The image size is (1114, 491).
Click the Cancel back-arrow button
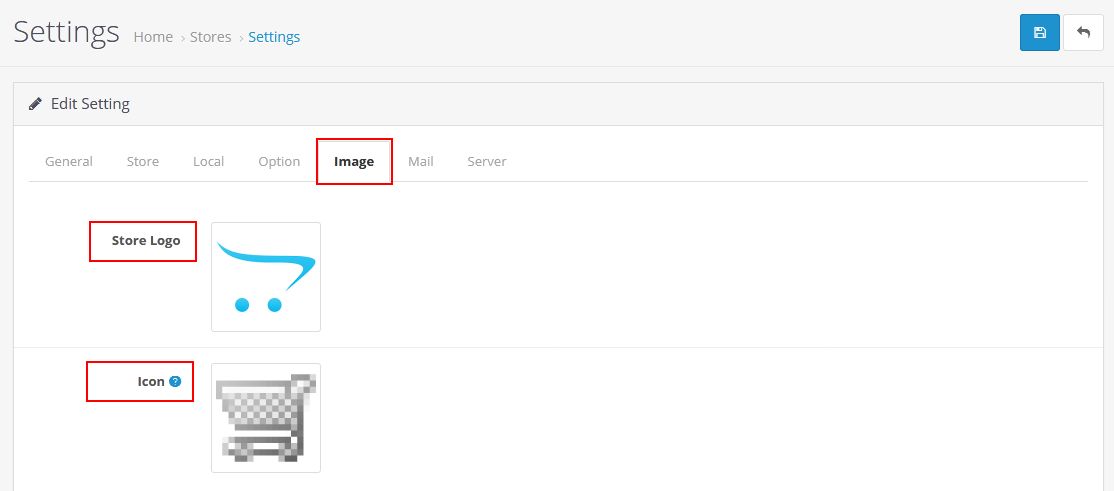(1083, 33)
